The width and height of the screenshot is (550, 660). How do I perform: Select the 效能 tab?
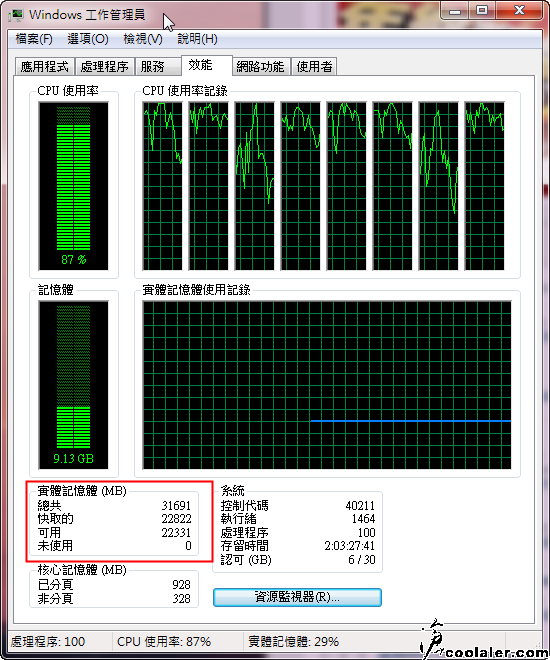coord(206,65)
